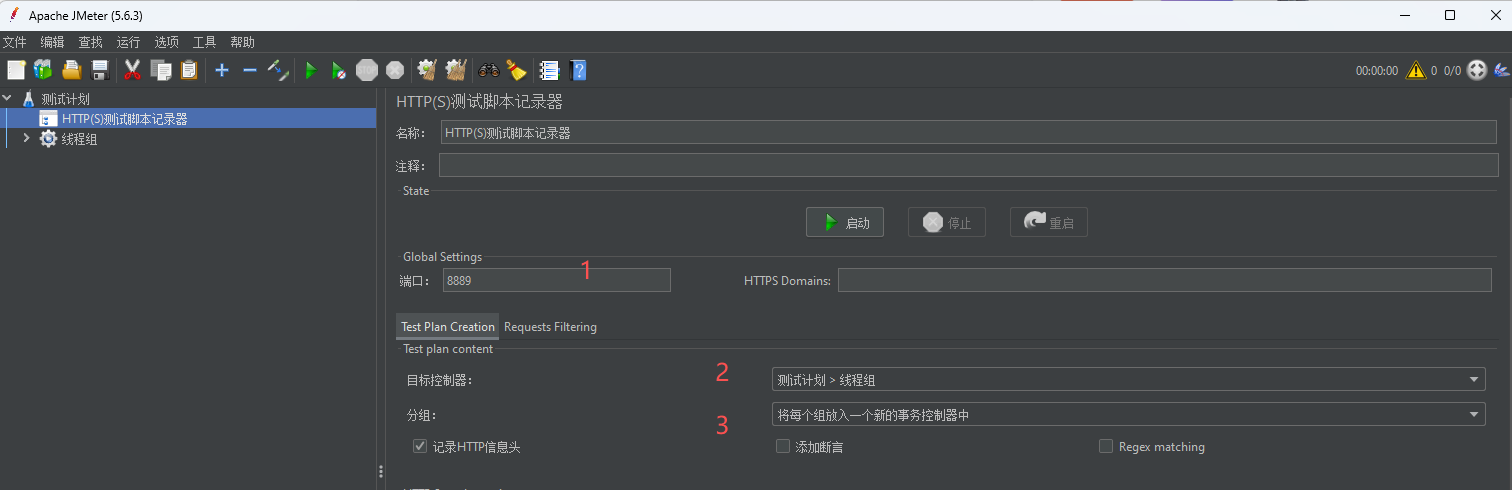Toggle element enabled state icon
Viewport: 1512px width, 490px height.
[x=279, y=70]
